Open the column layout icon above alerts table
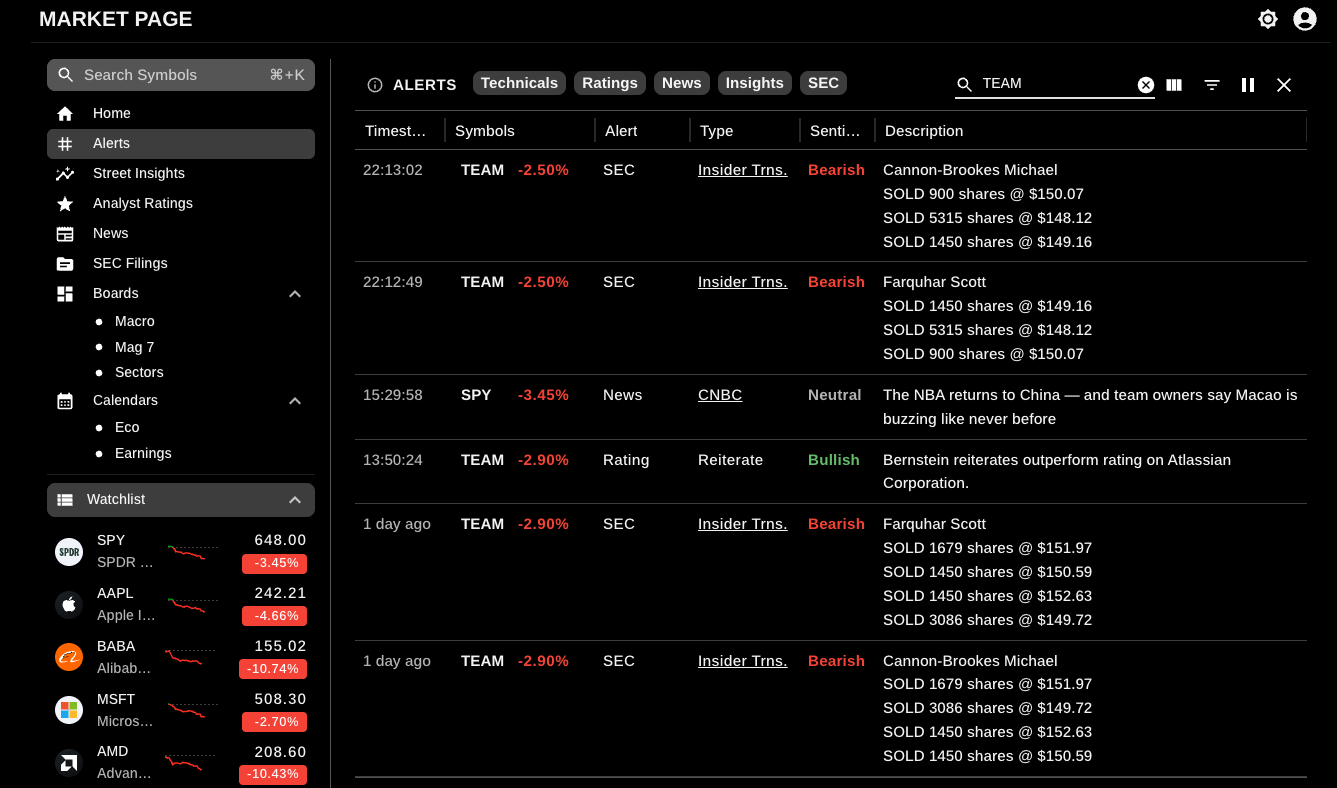Image resolution: width=1337 pixels, height=788 pixels. pyautogui.click(x=1174, y=84)
